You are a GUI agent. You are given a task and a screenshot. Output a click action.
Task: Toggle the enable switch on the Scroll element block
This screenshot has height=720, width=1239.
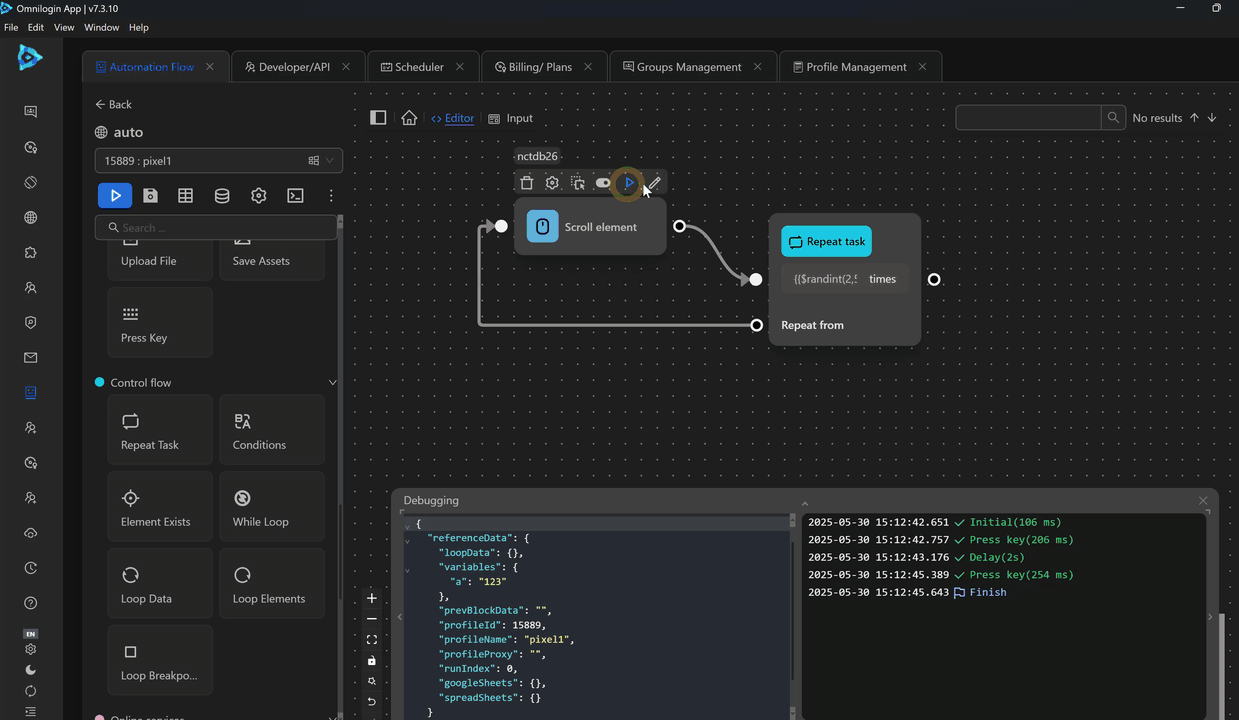(x=603, y=183)
